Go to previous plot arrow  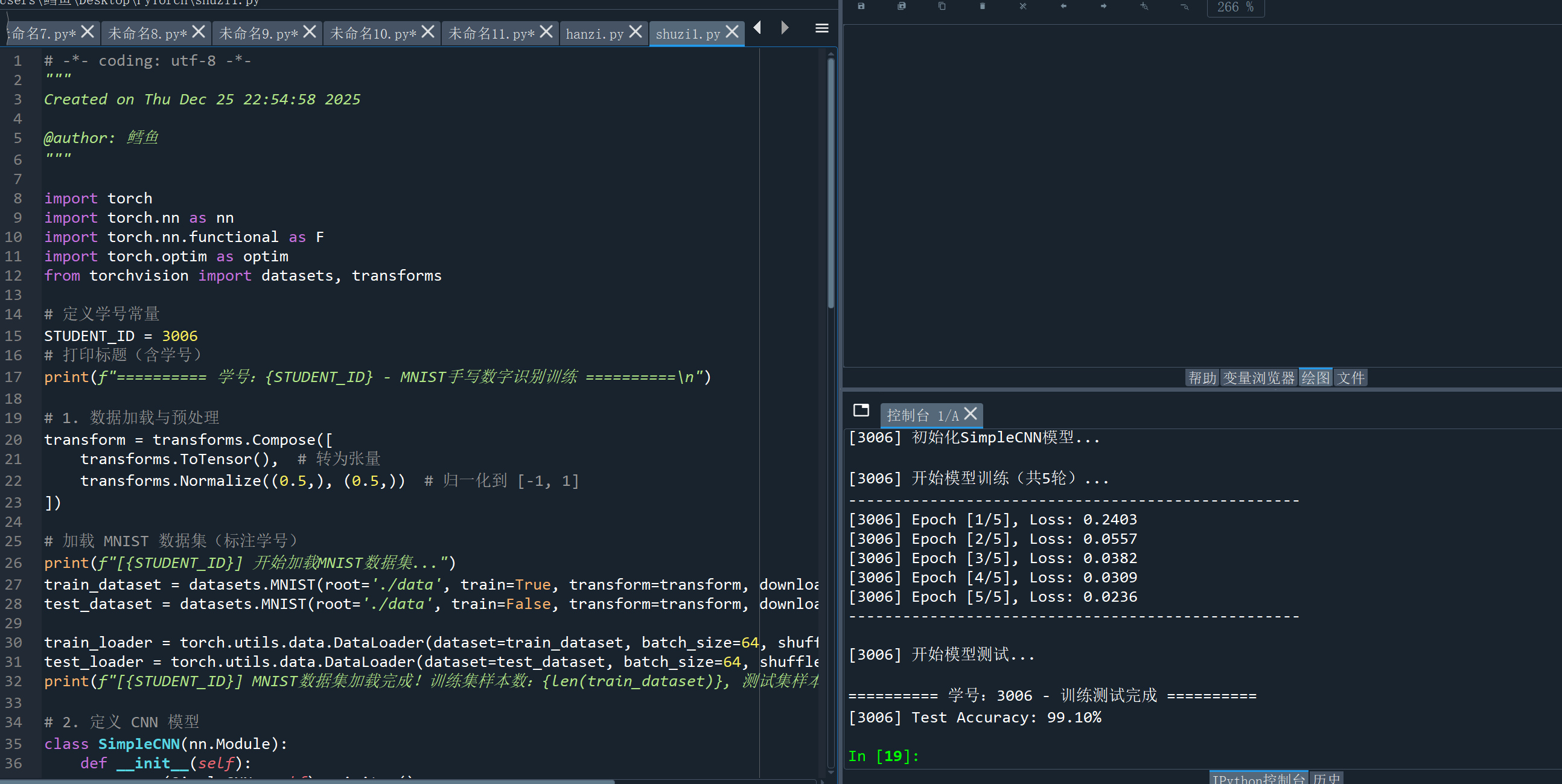[x=1063, y=6]
